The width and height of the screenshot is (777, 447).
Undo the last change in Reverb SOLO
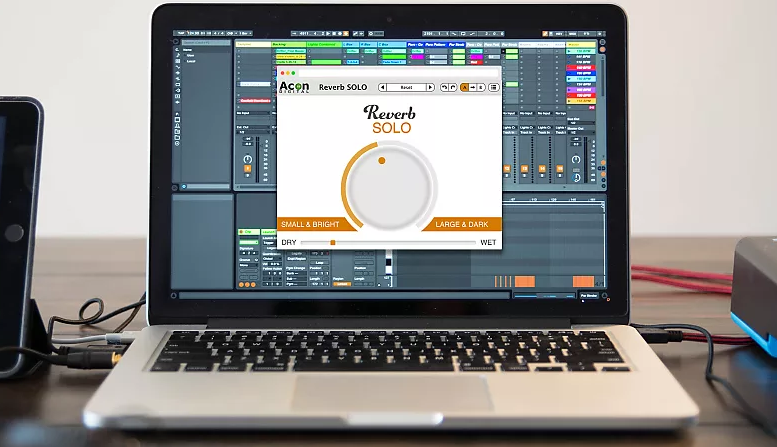(x=444, y=87)
